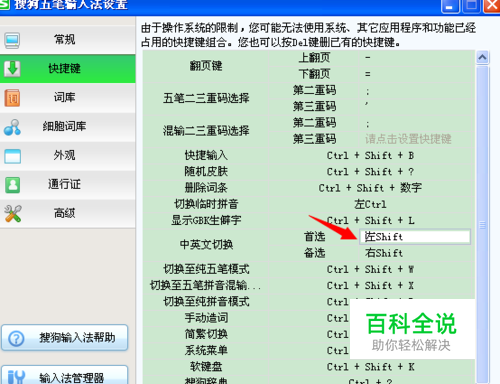Click 切换至纯五笔模式 hotkey Ctrl + Shift + W
The width and height of the screenshot is (500, 384).
pyautogui.click(x=371, y=269)
